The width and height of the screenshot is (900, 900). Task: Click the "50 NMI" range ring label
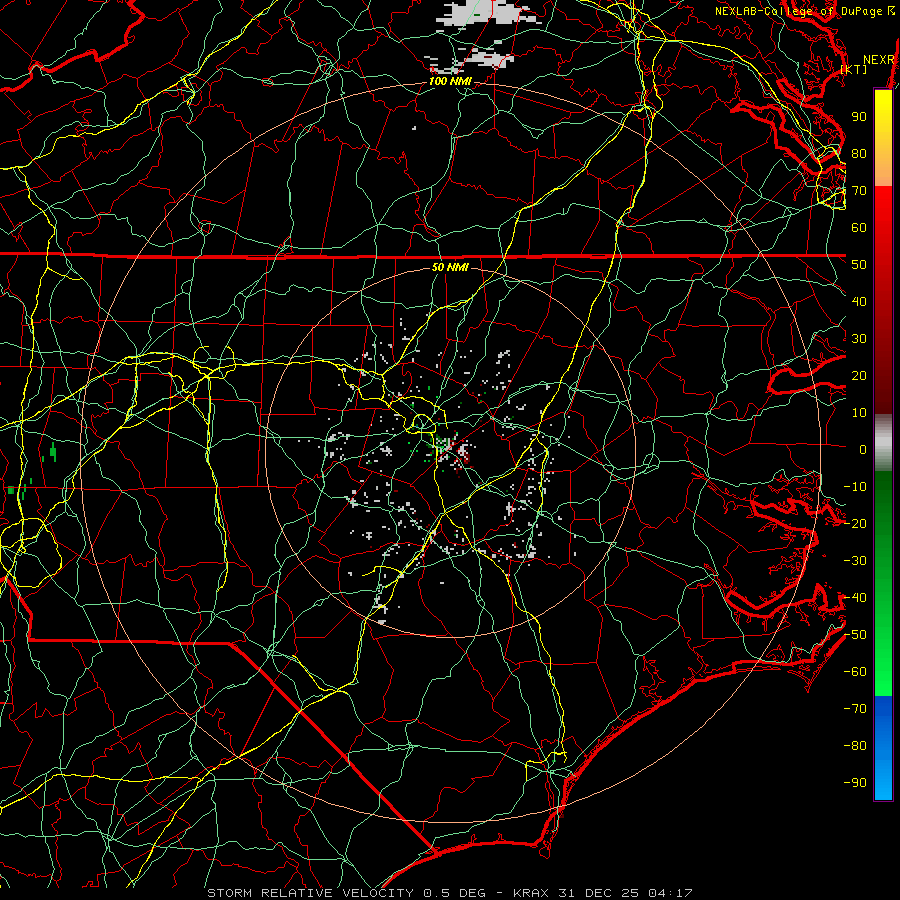click(x=450, y=267)
